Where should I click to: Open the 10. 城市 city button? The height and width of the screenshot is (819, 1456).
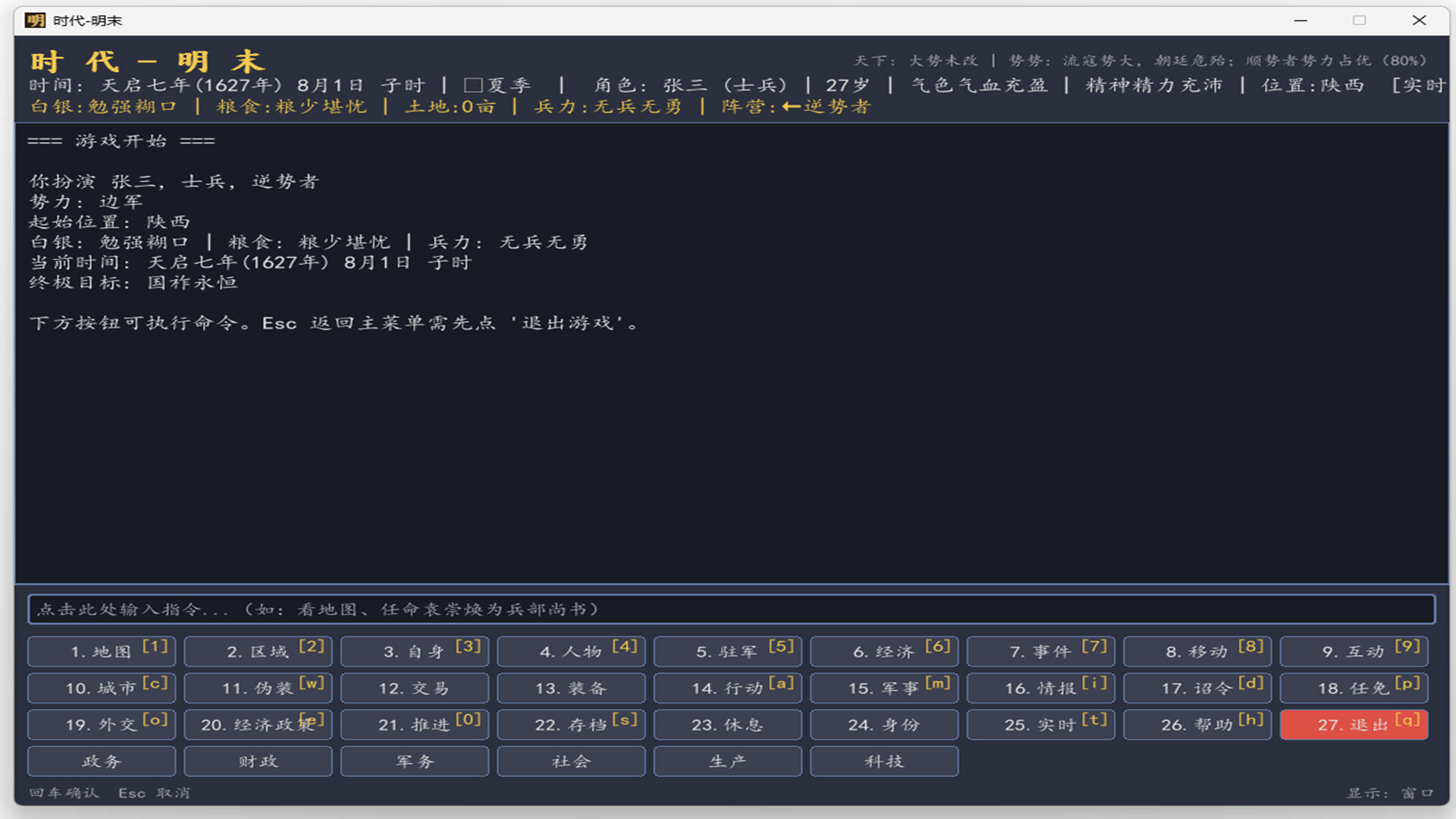102,688
